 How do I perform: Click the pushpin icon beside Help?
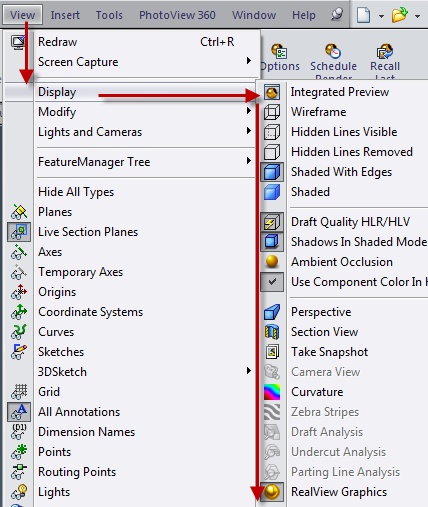click(337, 14)
